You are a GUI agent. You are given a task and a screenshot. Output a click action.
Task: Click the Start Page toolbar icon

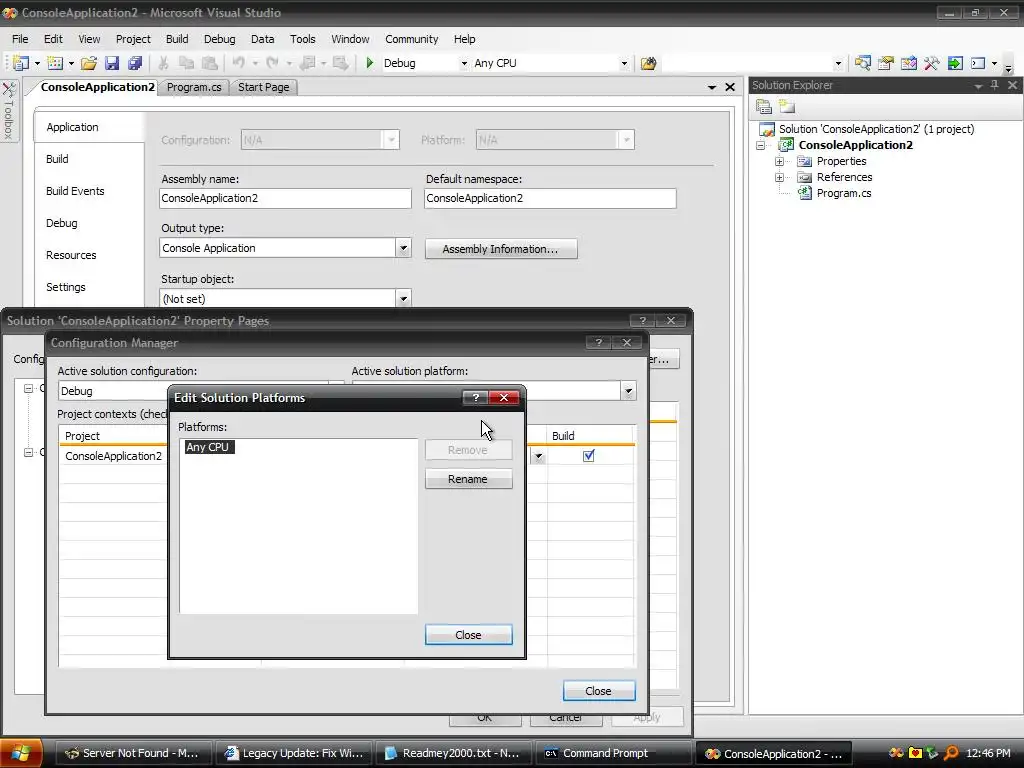click(955, 63)
